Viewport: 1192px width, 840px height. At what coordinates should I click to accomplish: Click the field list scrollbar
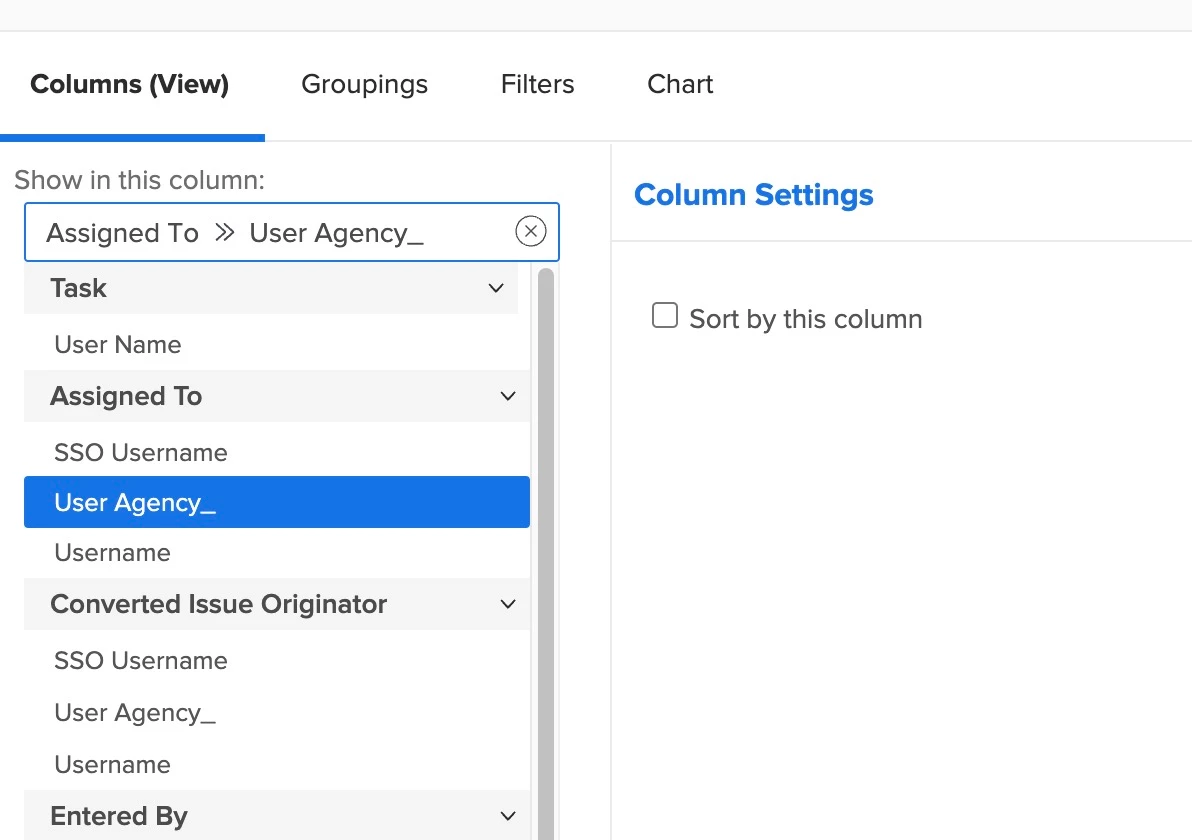[546, 550]
